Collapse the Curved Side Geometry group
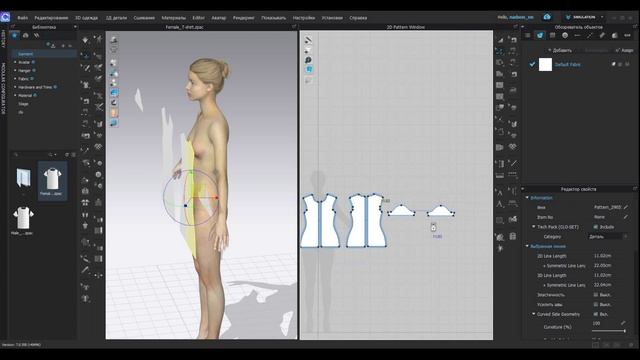The width and height of the screenshot is (640, 360). click(x=533, y=314)
